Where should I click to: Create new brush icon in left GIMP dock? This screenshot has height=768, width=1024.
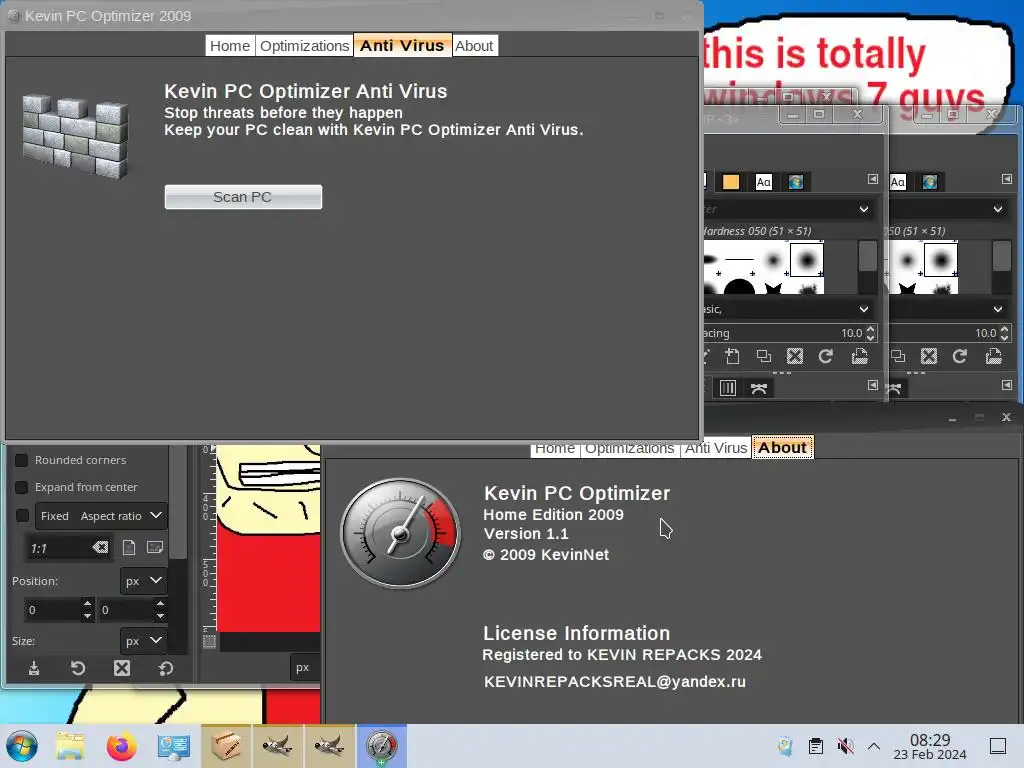pyautogui.click(x=732, y=357)
